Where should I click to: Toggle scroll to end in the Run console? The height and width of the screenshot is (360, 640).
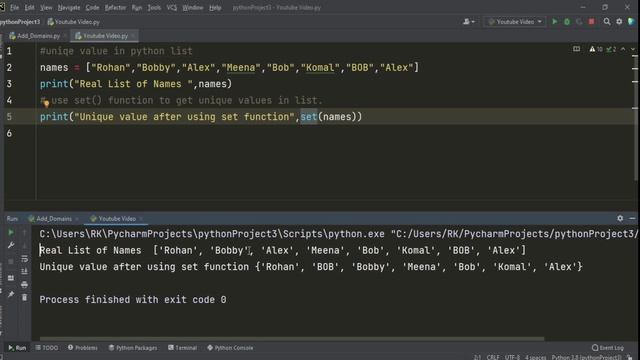pos(24,271)
